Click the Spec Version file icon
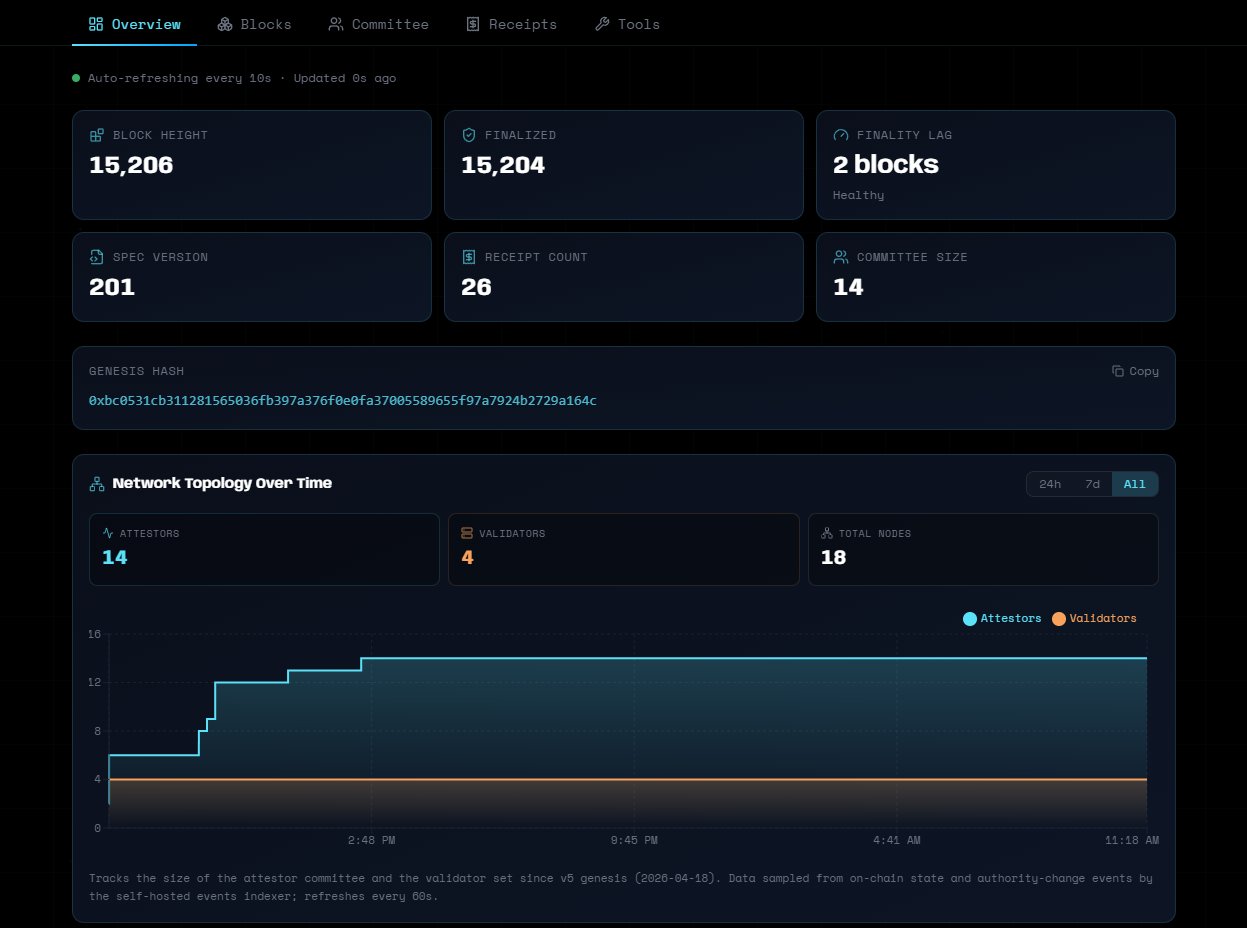Screen dimensions: 1247x928 (97, 257)
